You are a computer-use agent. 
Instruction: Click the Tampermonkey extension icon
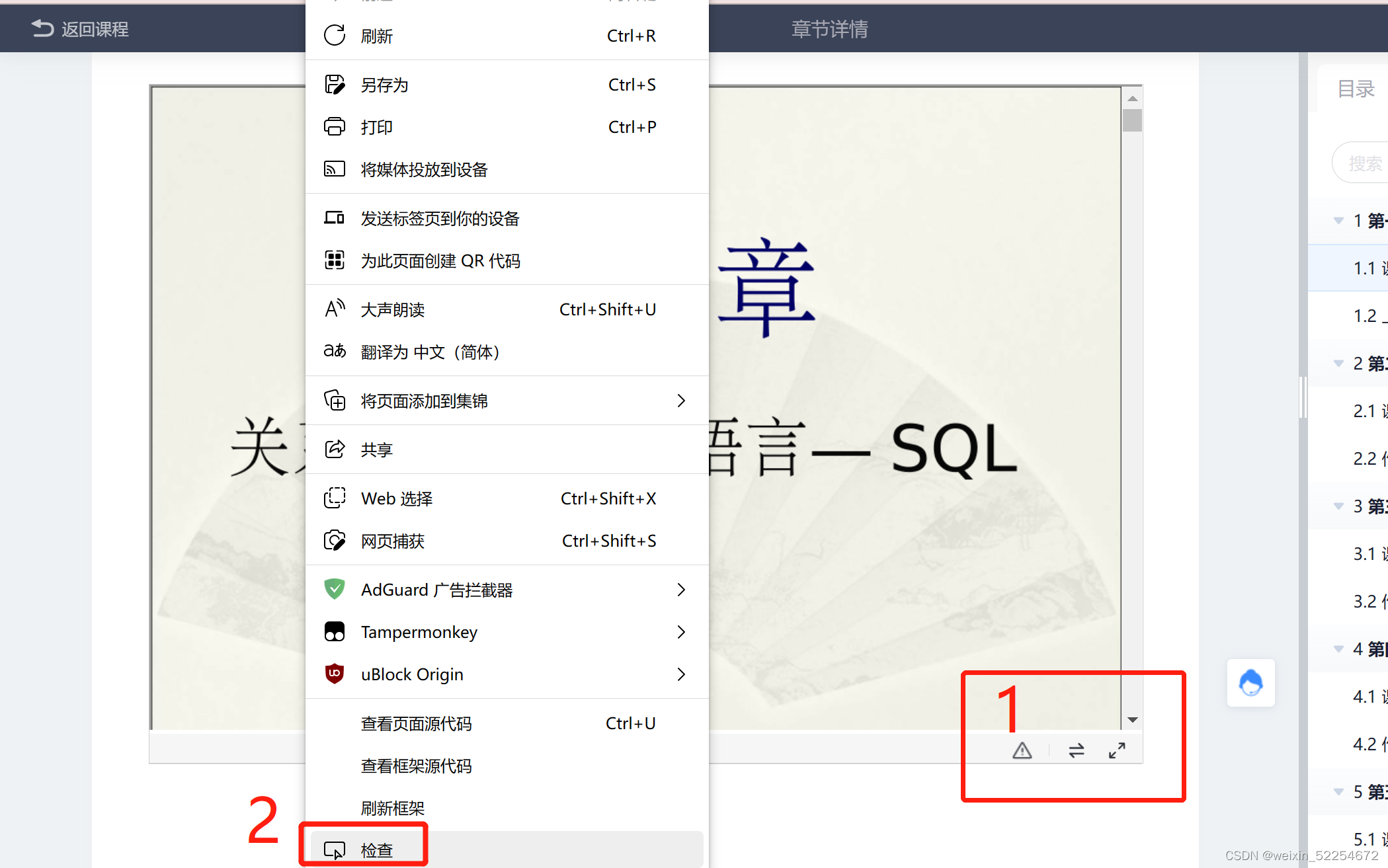click(x=335, y=631)
